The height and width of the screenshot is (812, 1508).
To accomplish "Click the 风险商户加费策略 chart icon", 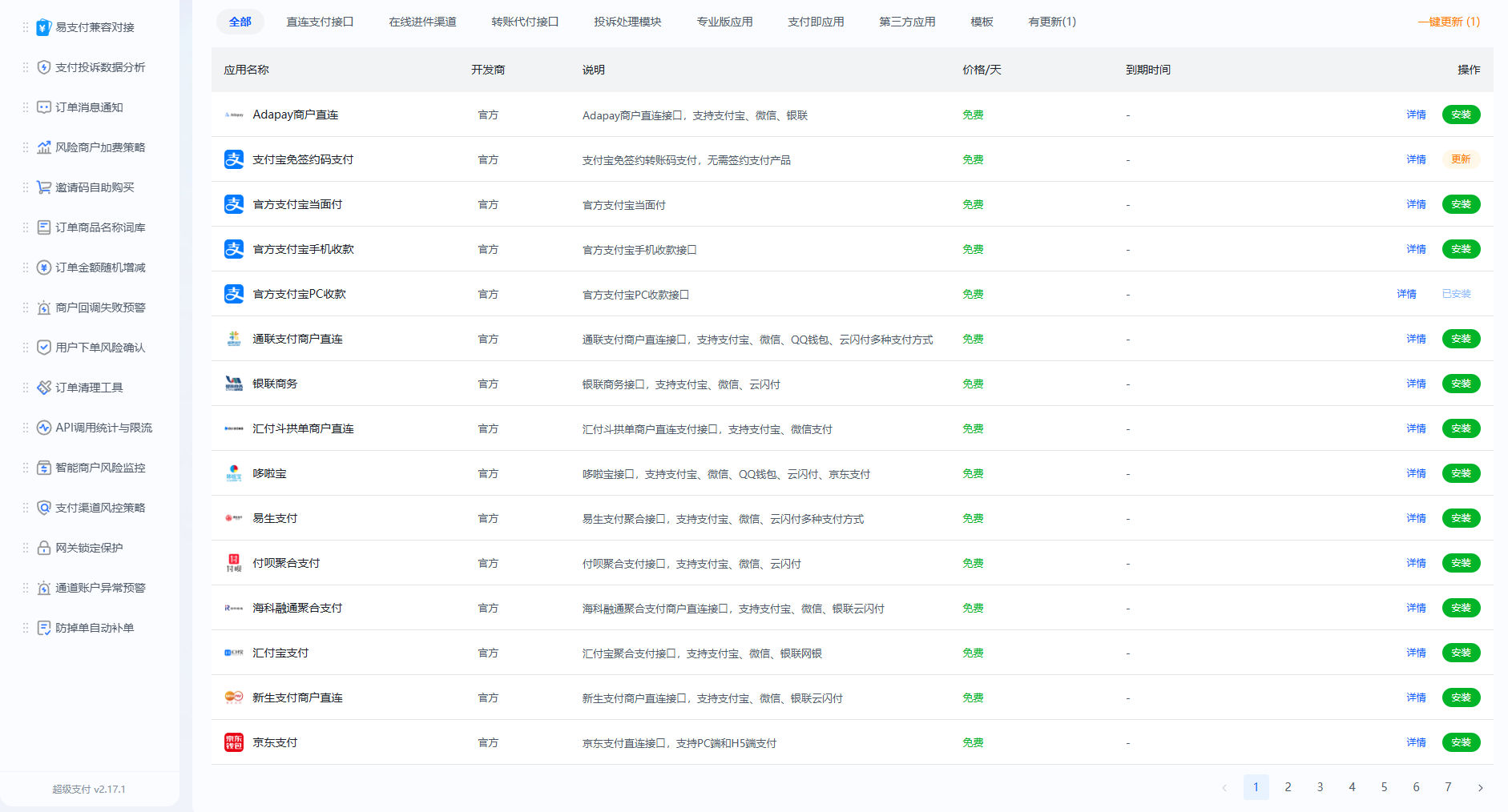I will pyautogui.click(x=44, y=147).
